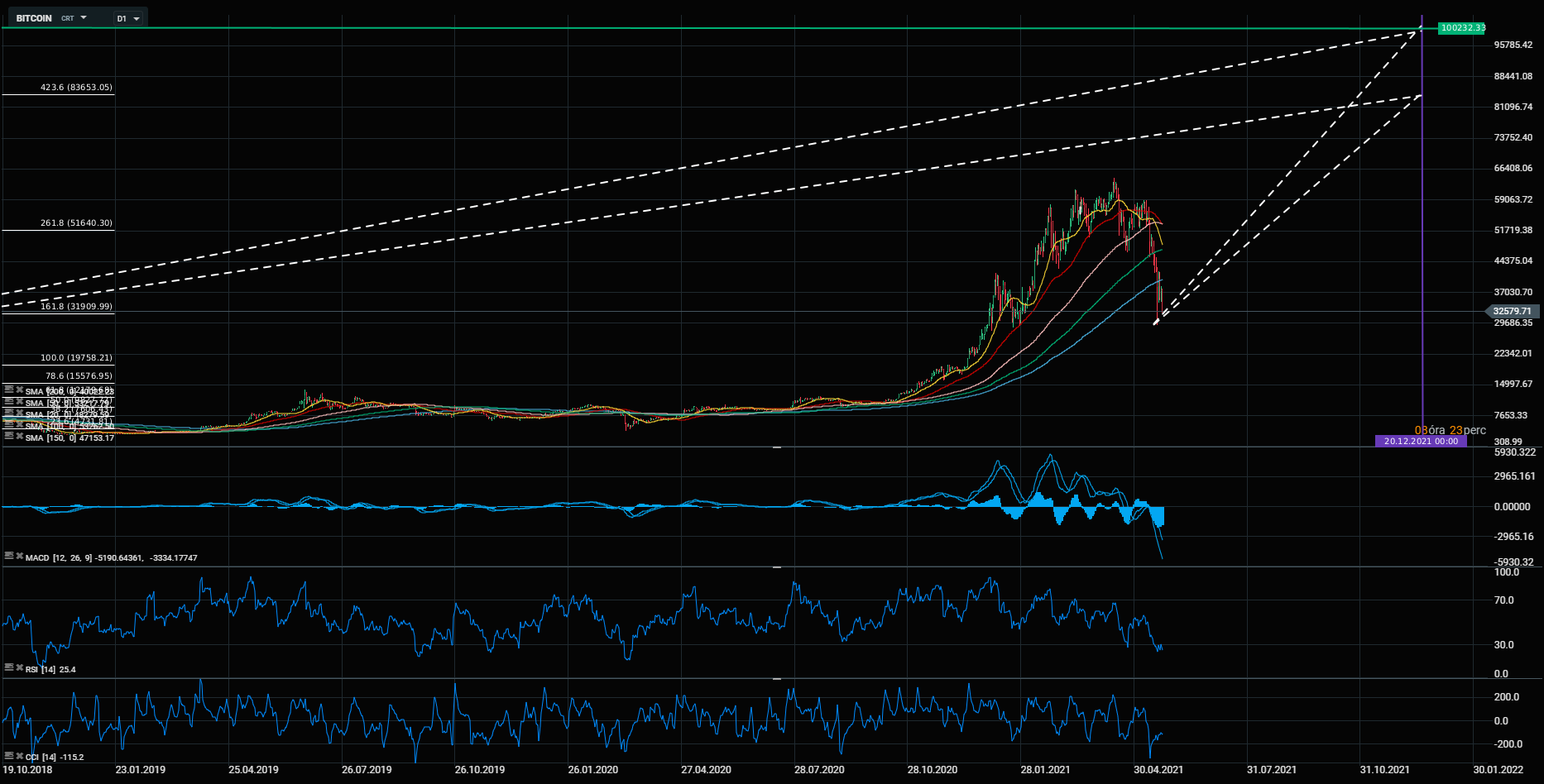Remove the MACD indicator with its X icon
The image size is (1544, 784).
[19, 557]
